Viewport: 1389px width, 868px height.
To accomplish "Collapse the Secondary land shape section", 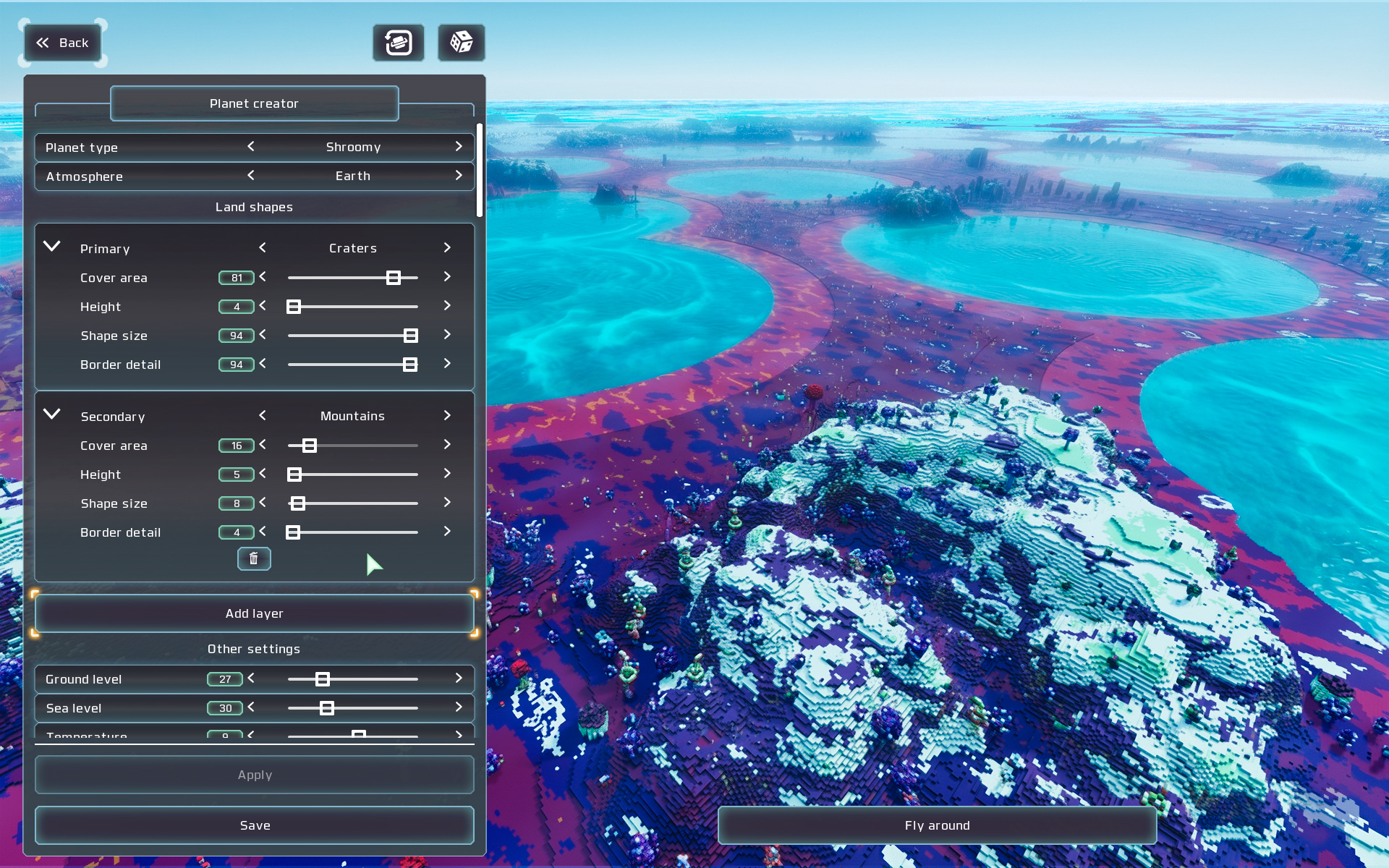I will pos(52,414).
